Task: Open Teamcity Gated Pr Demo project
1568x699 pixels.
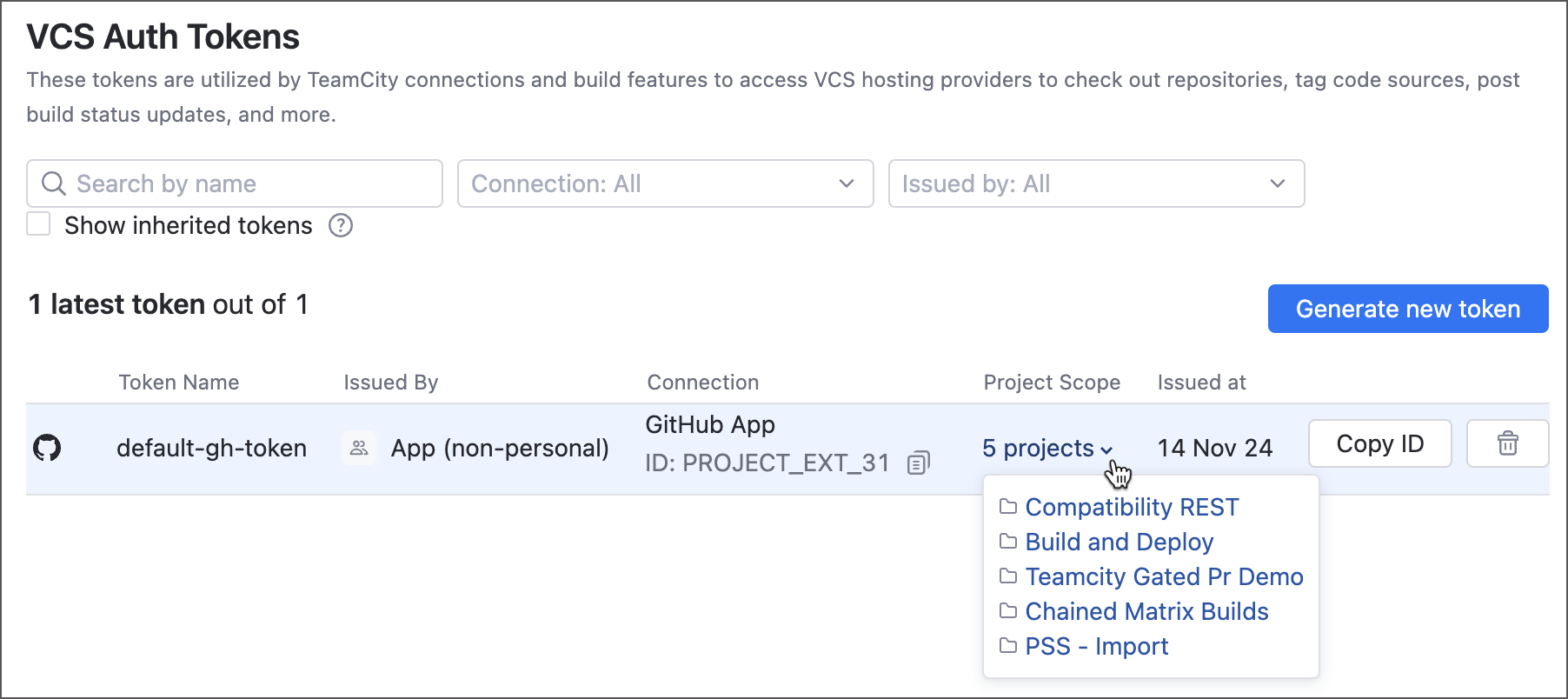Action: click(x=1164, y=577)
